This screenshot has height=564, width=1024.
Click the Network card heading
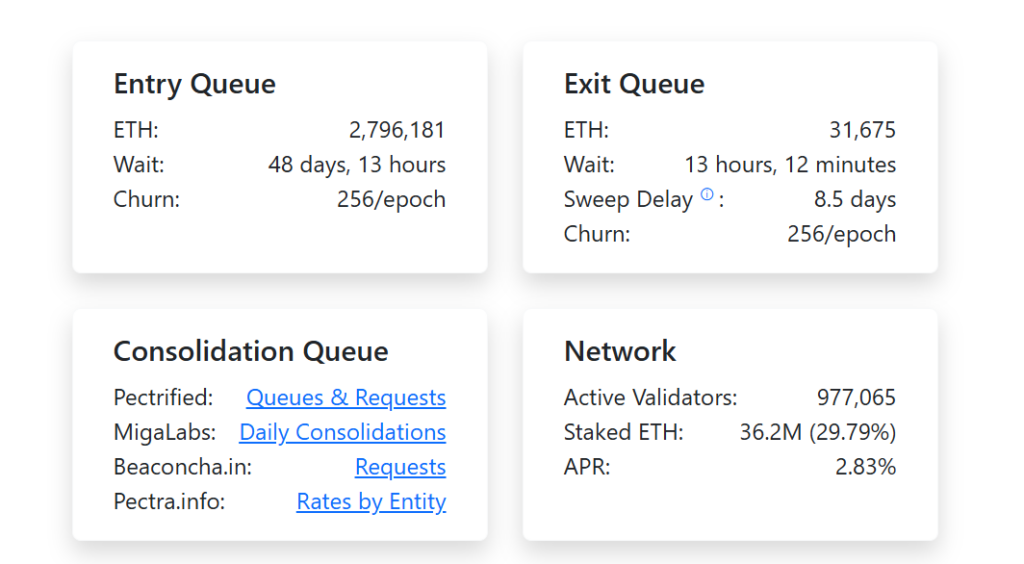[x=620, y=352]
